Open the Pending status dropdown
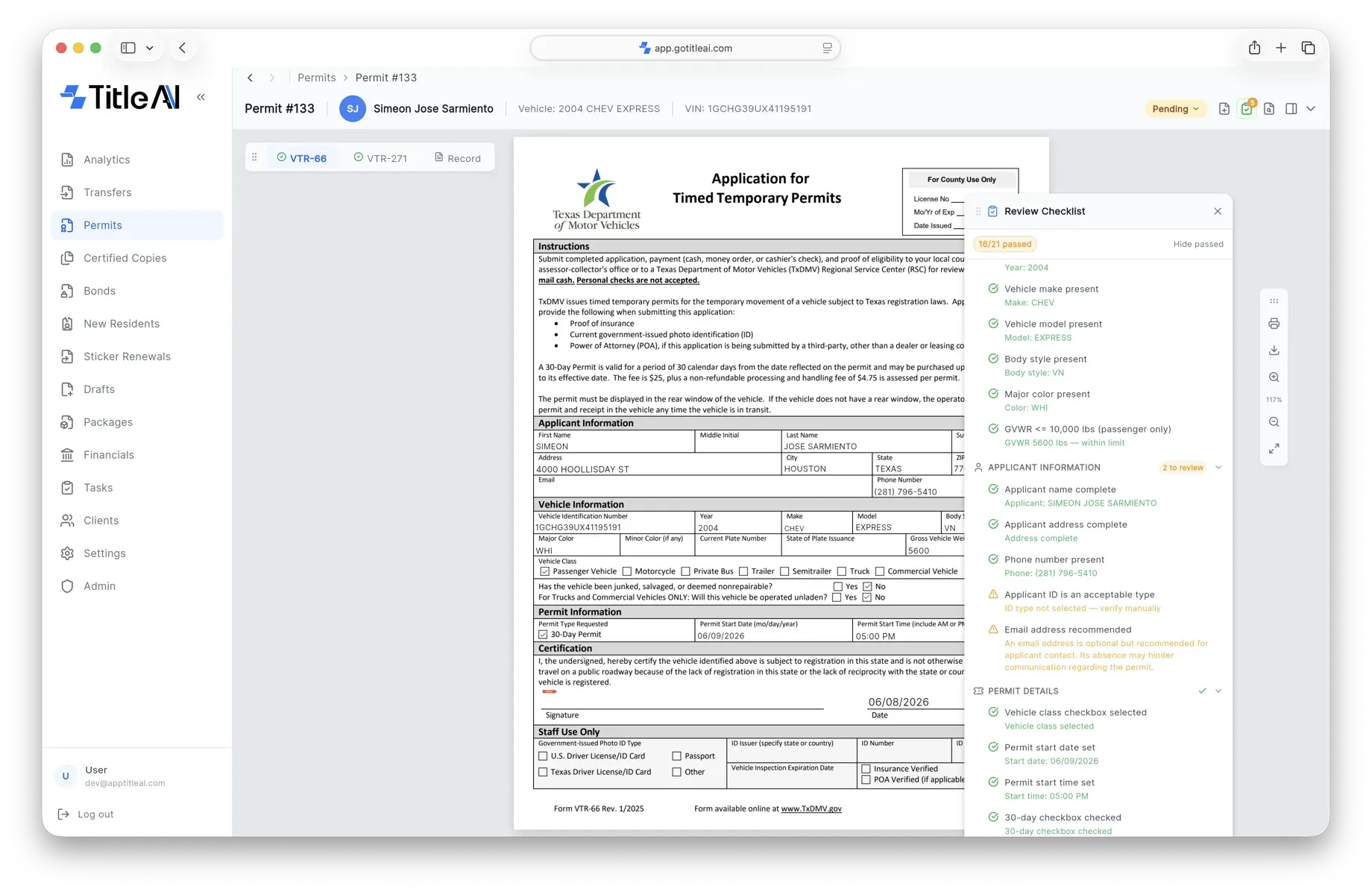Image resolution: width=1372 pixels, height=892 pixels. click(1175, 109)
